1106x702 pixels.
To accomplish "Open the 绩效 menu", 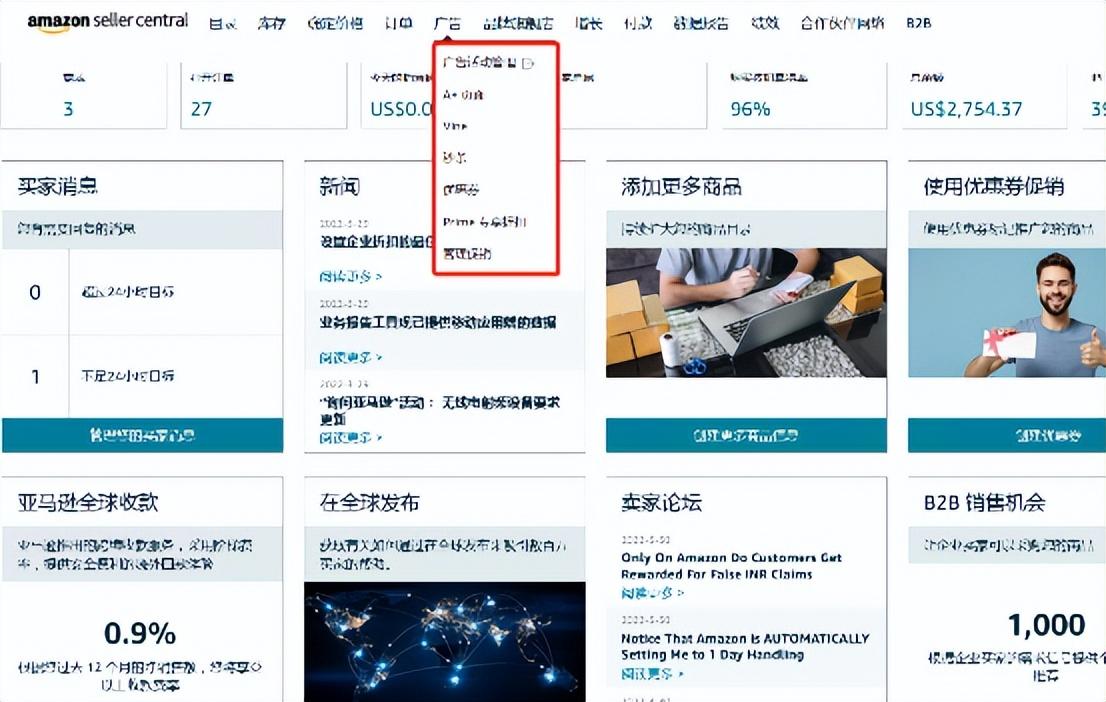I will [764, 22].
